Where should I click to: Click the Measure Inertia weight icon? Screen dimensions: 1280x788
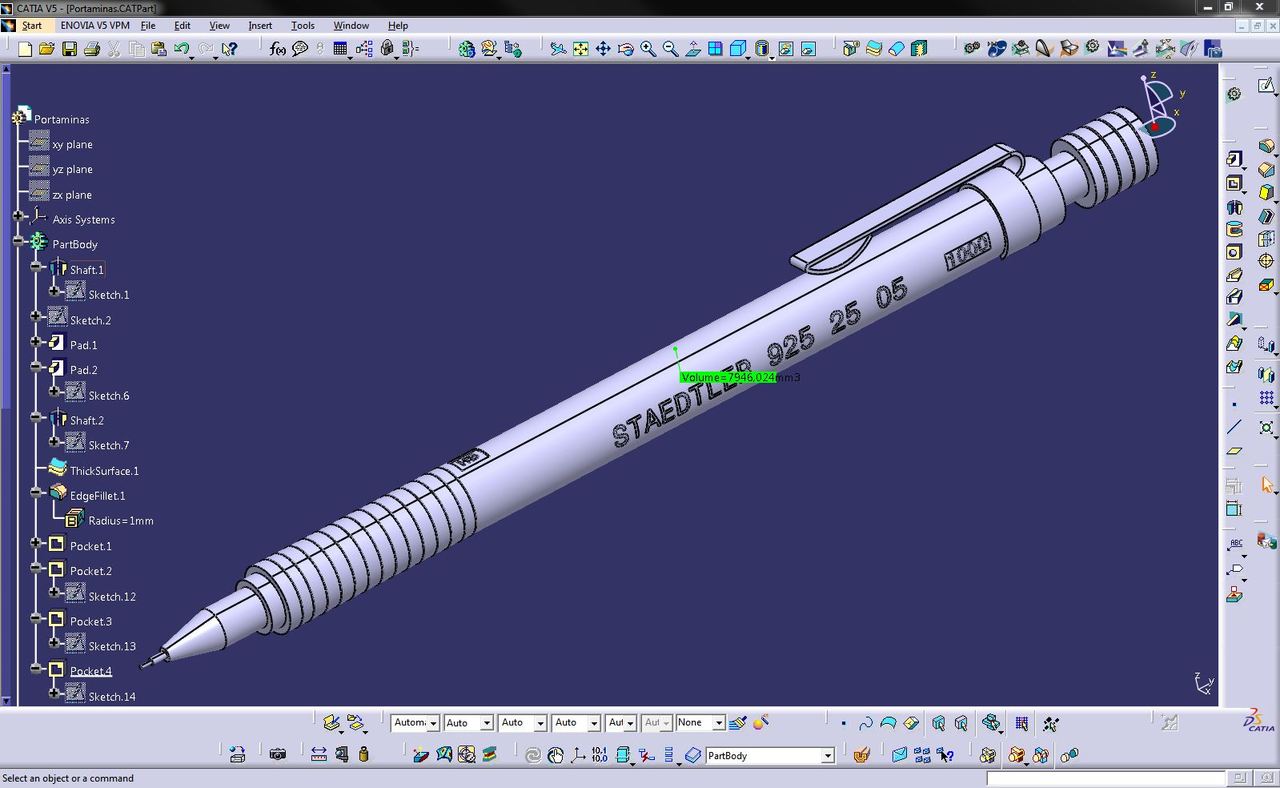(x=364, y=755)
